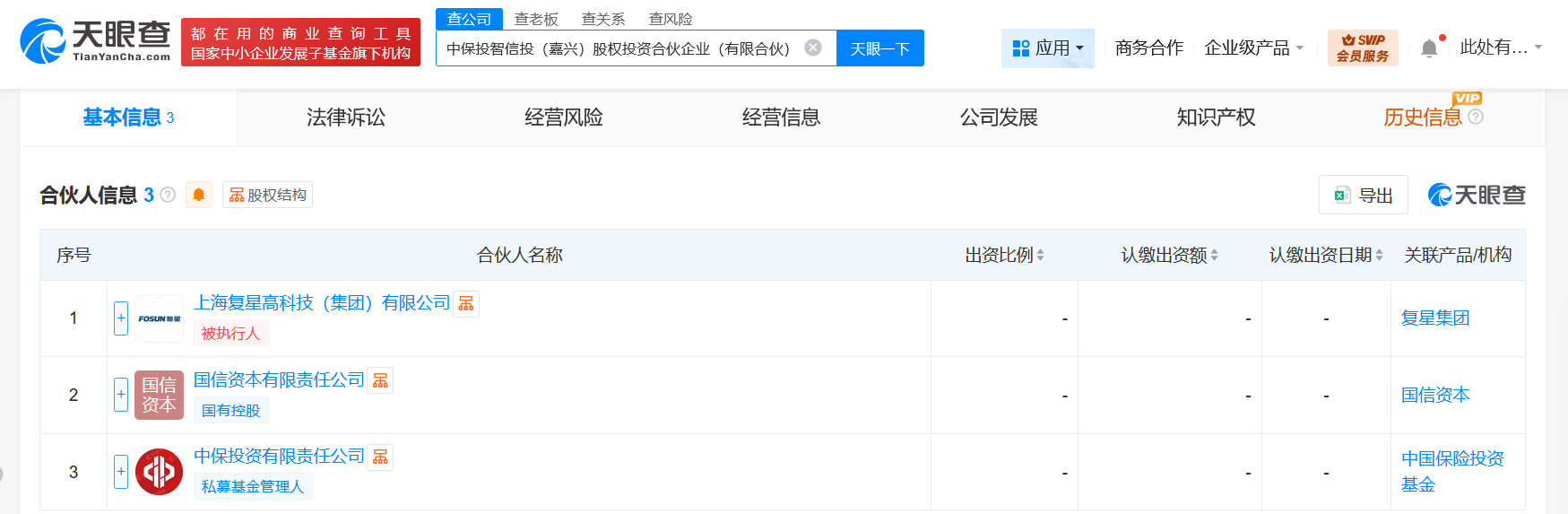This screenshot has width=1568, height=514.
Task: Expand the 企业级产品 dropdown
Action: tap(1253, 48)
